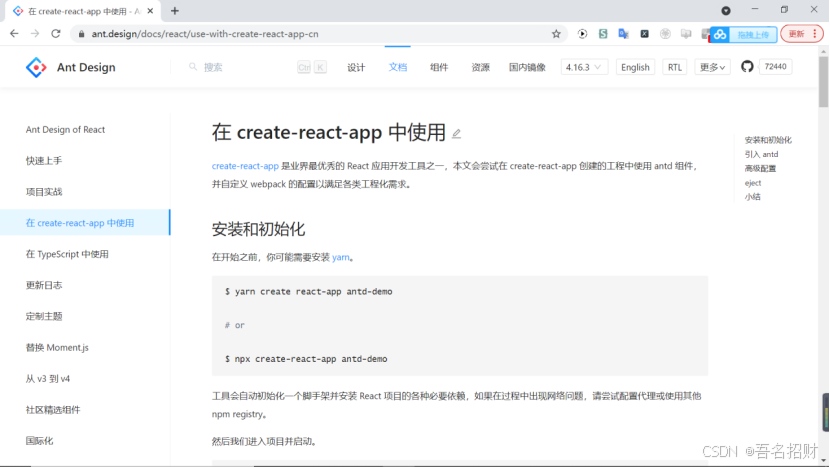Open the 文档 navigation menu

(398, 67)
